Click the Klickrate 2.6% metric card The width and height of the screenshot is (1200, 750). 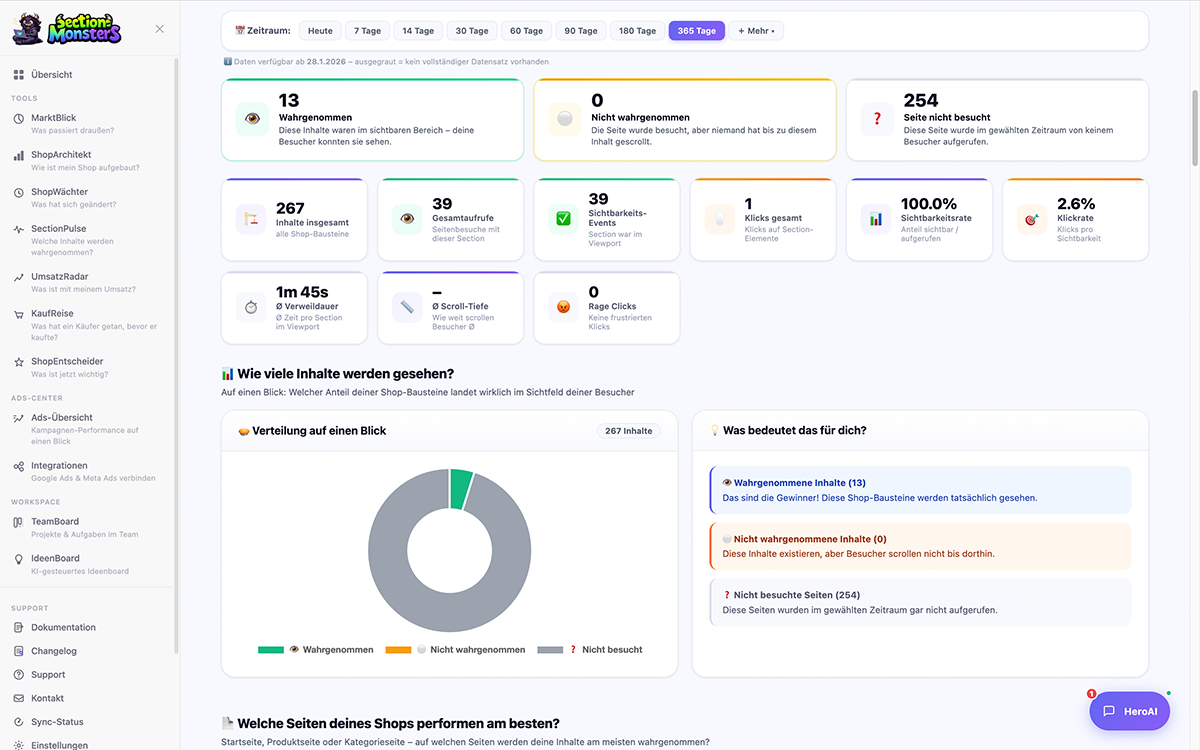point(1075,220)
